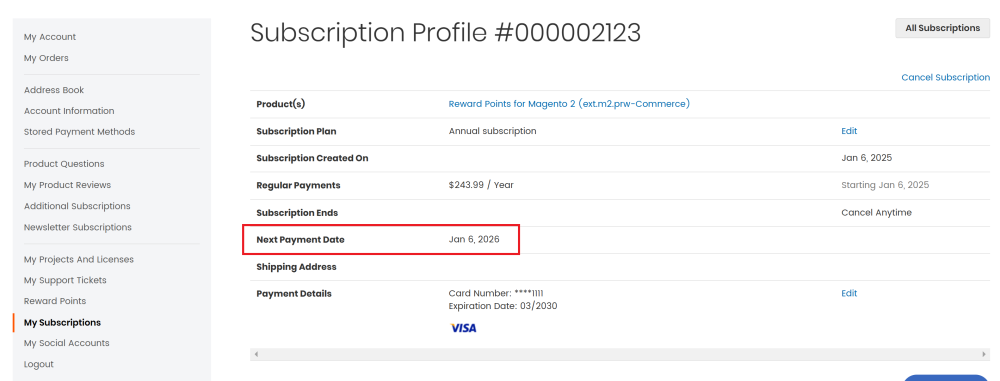The height and width of the screenshot is (381, 1000).
Task: Click the horizontal scrollbar track
Action: [x=620, y=354]
